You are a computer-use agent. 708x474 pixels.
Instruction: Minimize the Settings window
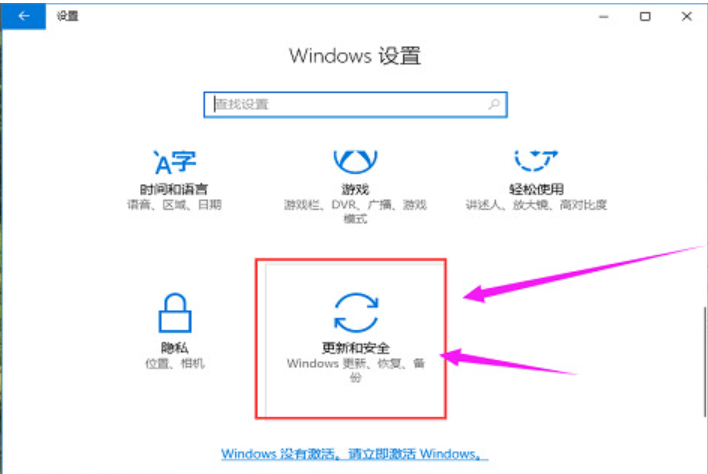click(x=604, y=17)
